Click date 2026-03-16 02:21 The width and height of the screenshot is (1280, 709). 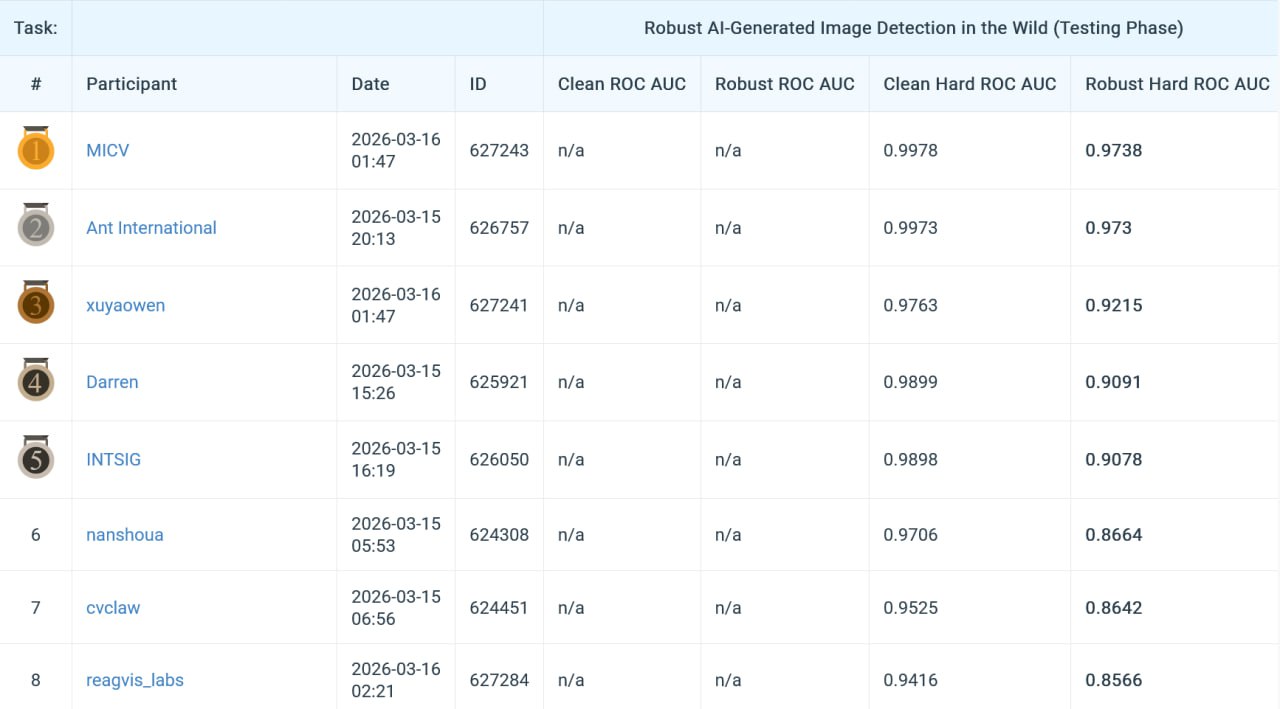click(396, 680)
